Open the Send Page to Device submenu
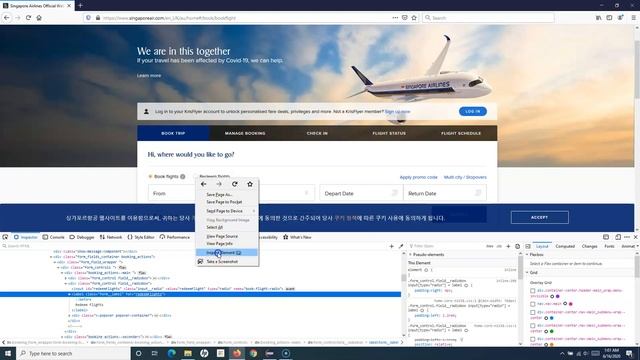 click(227, 211)
